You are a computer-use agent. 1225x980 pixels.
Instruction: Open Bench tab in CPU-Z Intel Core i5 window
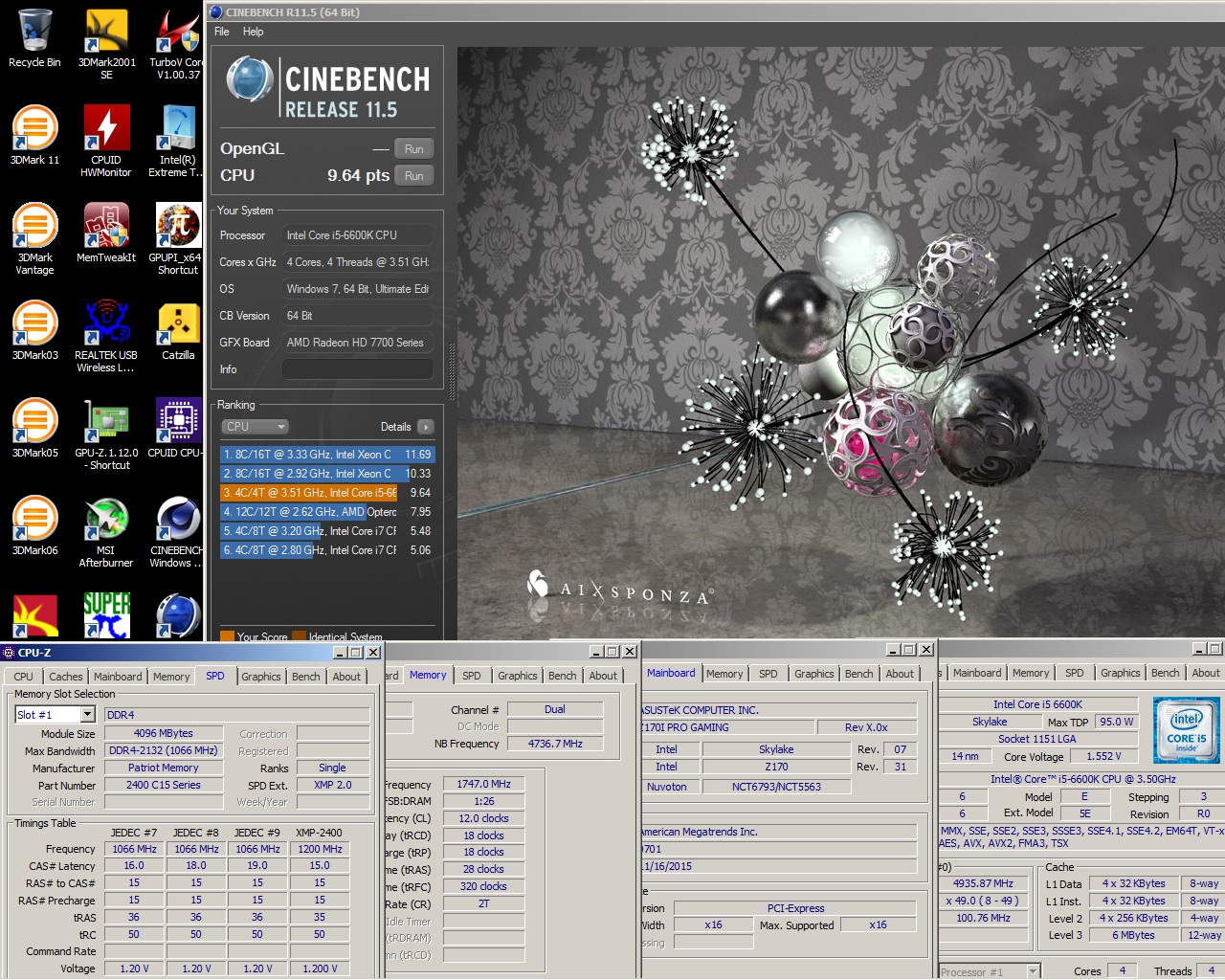point(1166,673)
